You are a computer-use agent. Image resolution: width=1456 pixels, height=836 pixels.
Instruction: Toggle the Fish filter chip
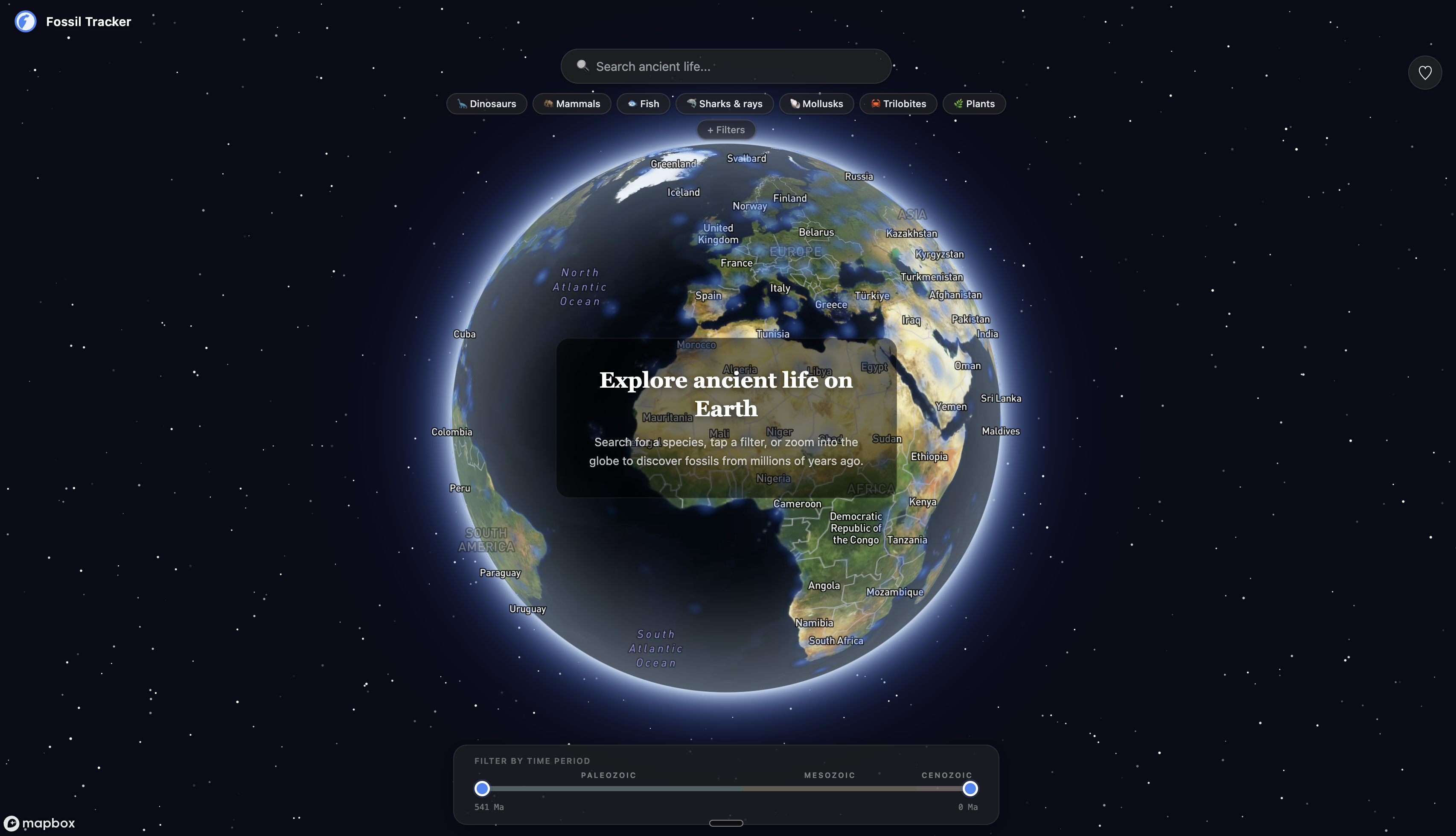coord(643,104)
